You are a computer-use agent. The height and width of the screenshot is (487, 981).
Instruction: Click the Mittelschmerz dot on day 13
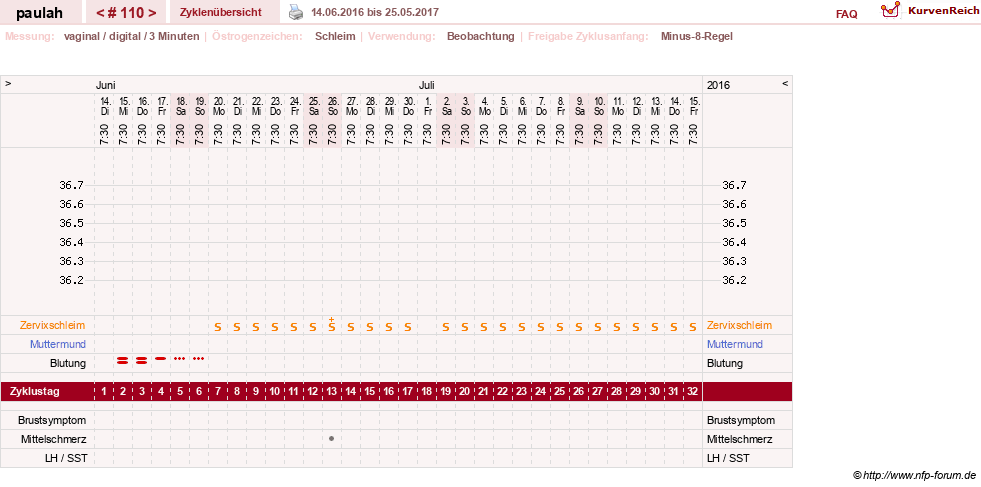pos(332,439)
